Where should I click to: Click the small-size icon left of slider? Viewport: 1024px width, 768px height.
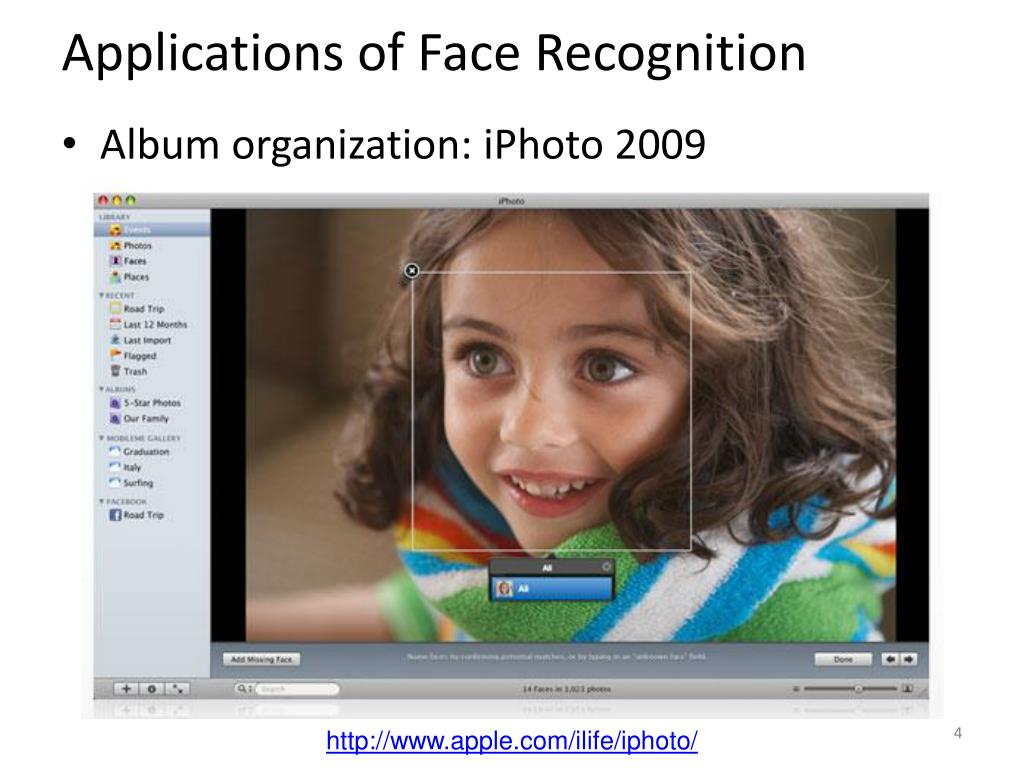pos(796,688)
